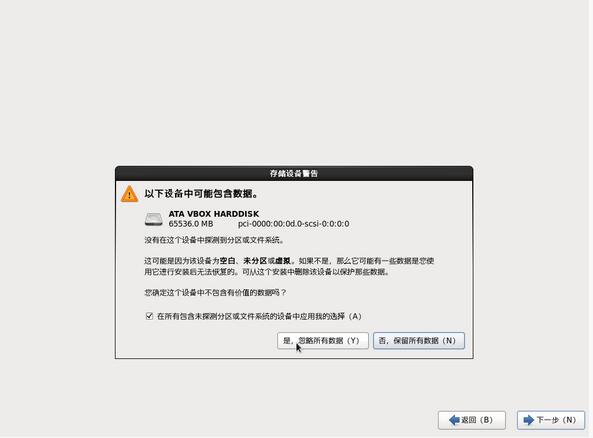
Task: Select the hard disk drive icon
Action: (154, 219)
